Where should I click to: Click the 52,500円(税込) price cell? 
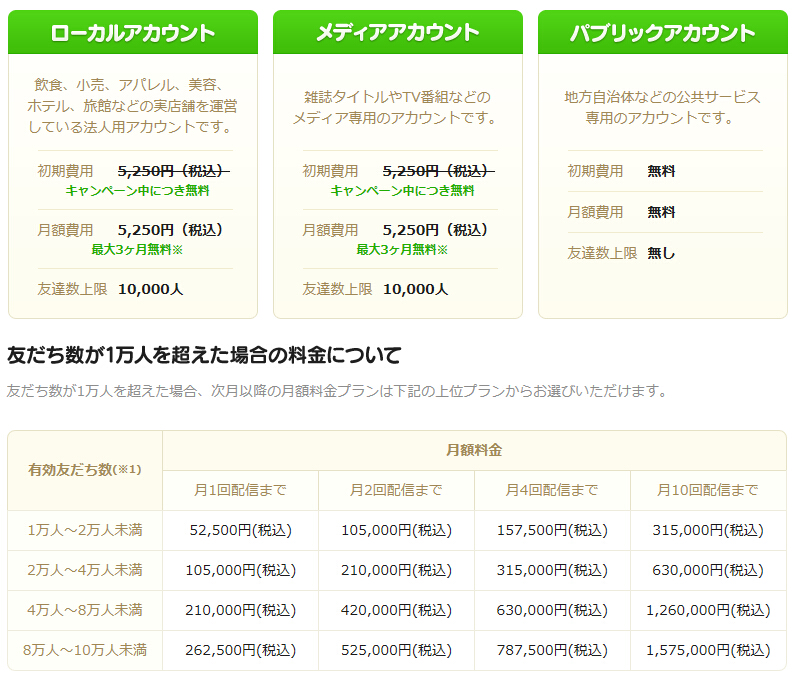pyautogui.click(x=240, y=530)
